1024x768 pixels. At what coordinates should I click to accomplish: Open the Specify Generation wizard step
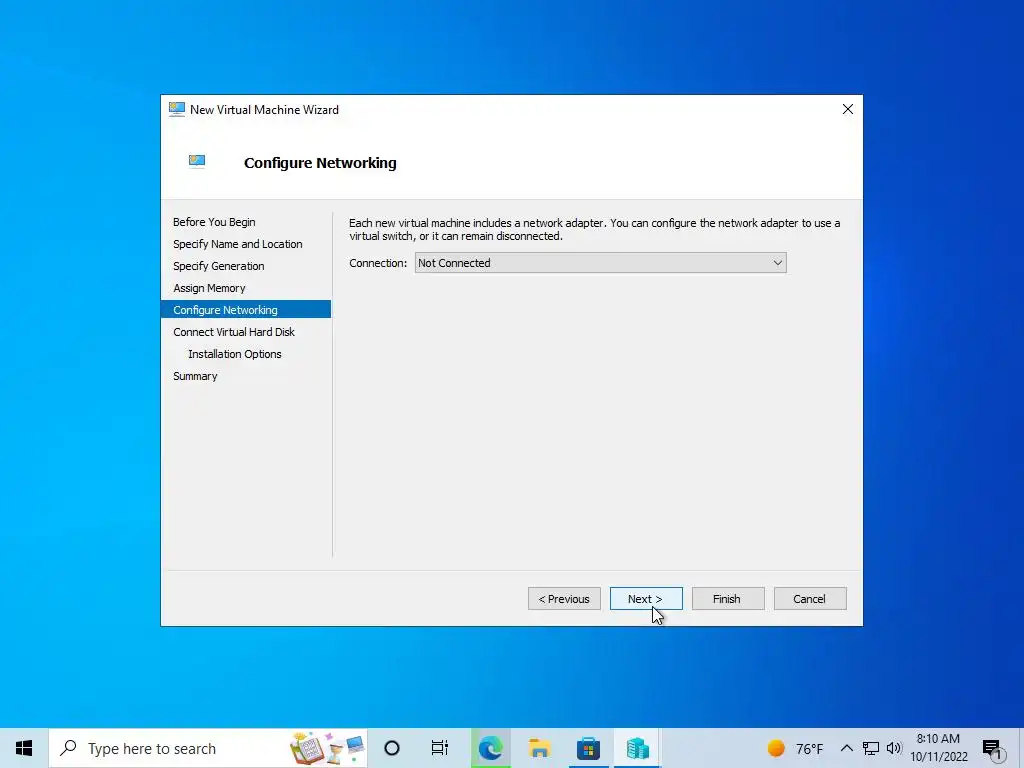tap(219, 266)
